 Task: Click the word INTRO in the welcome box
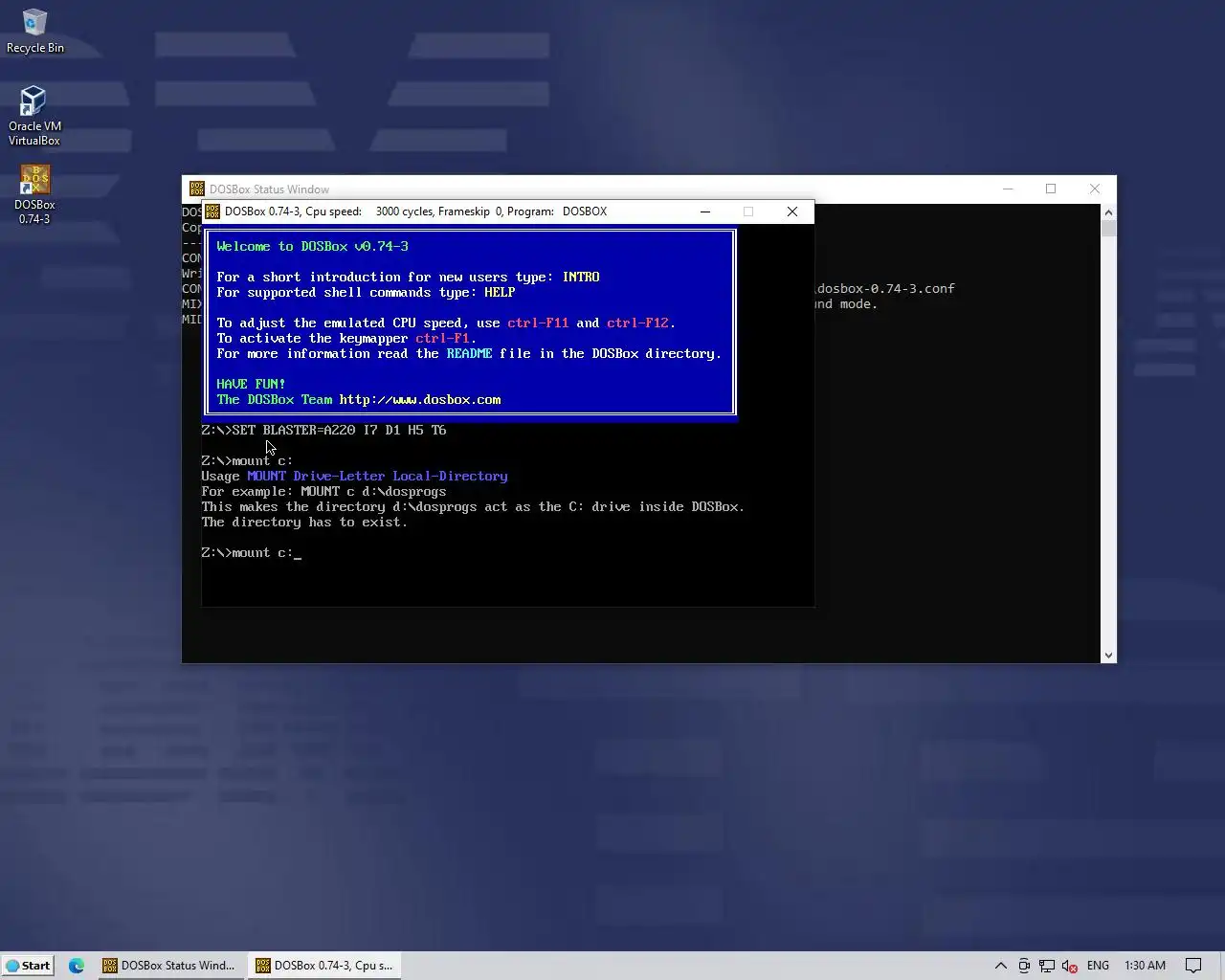[x=581, y=277]
